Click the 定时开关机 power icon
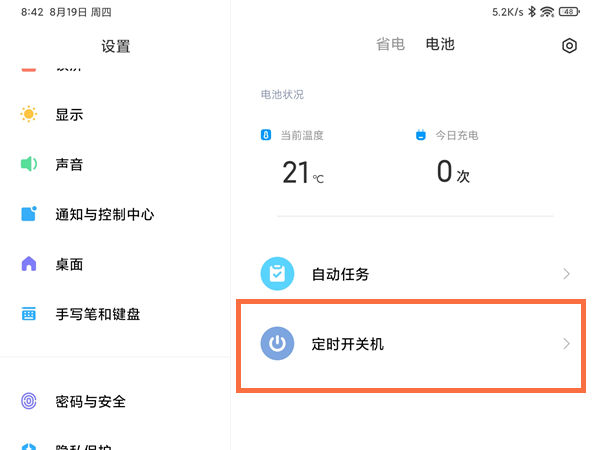This screenshot has width=600, height=450. click(277, 344)
